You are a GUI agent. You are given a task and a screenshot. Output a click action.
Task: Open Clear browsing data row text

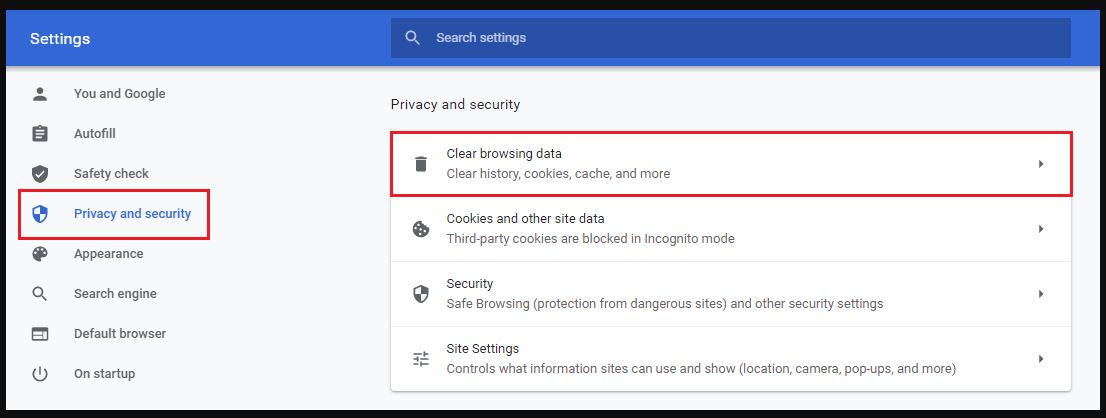[504, 155]
